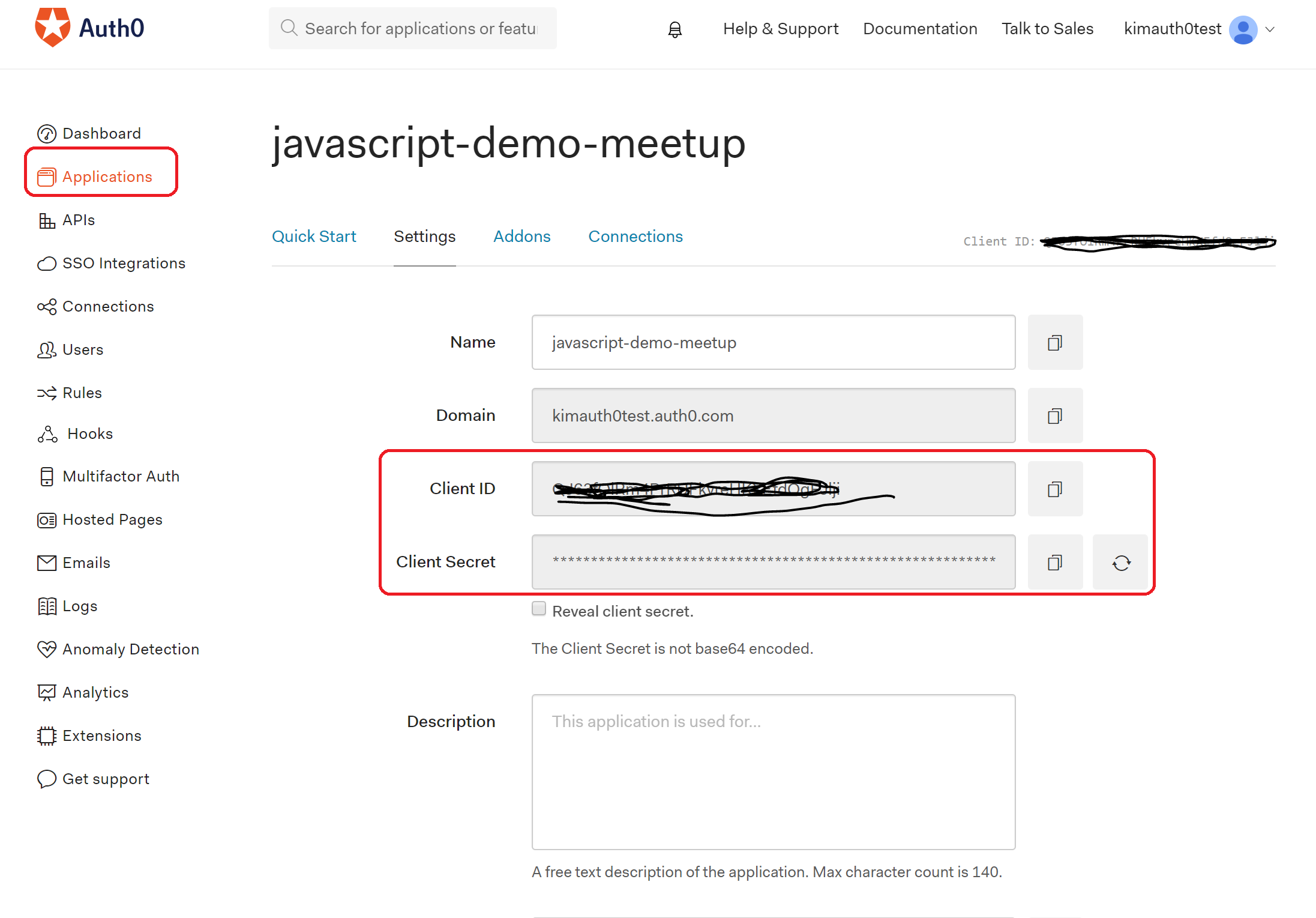The width and height of the screenshot is (1316, 918).
Task: Switch to the Addons tab
Action: click(x=521, y=236)
